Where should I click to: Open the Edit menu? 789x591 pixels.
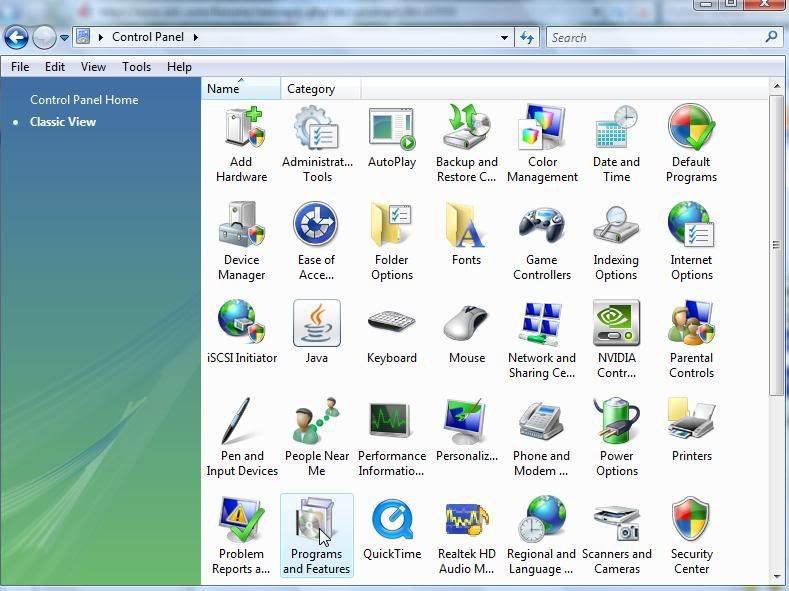[x=55, y=67]
